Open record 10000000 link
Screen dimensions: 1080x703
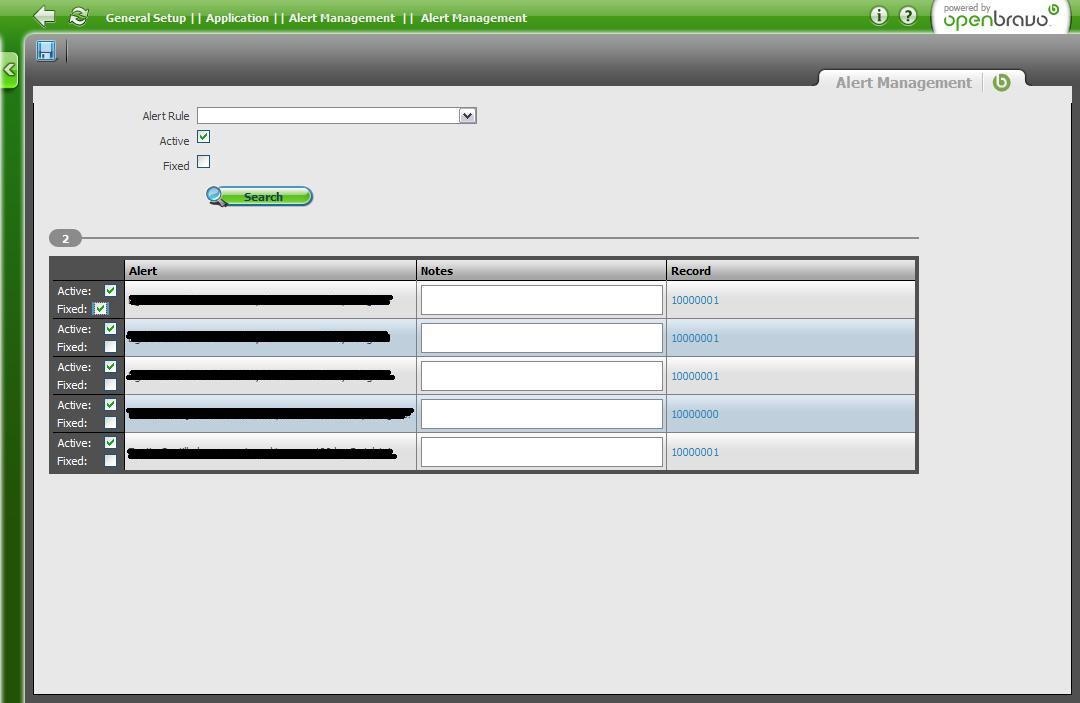point(695,414)
